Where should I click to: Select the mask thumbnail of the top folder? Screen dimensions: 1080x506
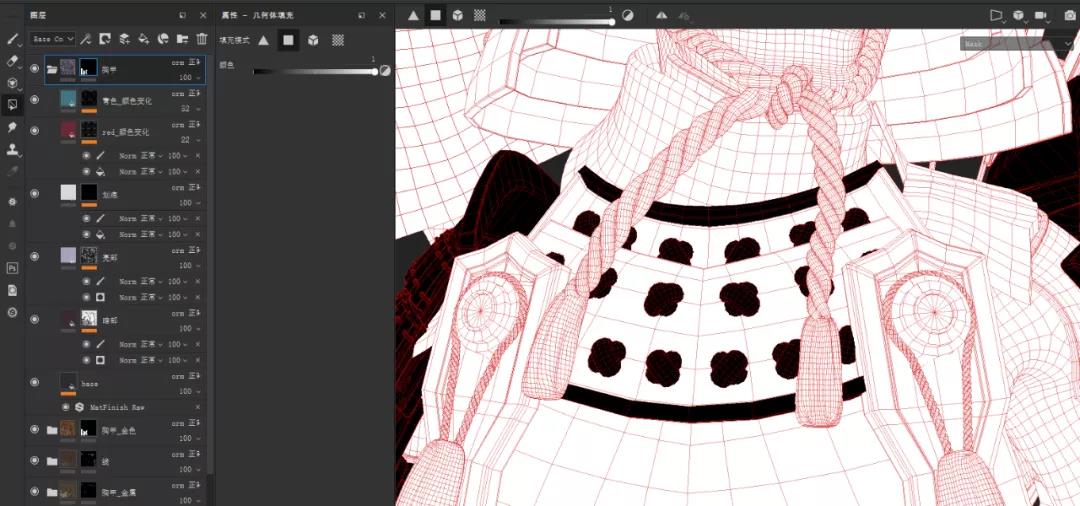pos(89,67)
